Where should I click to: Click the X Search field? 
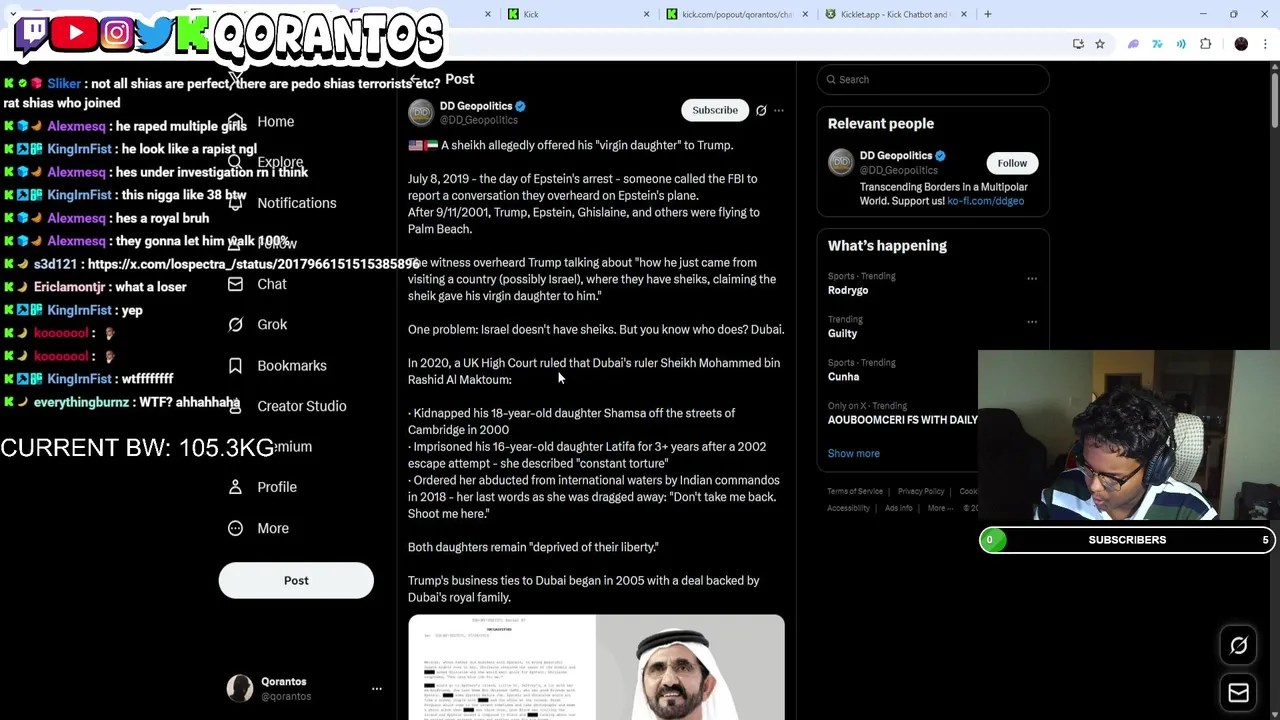[x=933, y=79]
